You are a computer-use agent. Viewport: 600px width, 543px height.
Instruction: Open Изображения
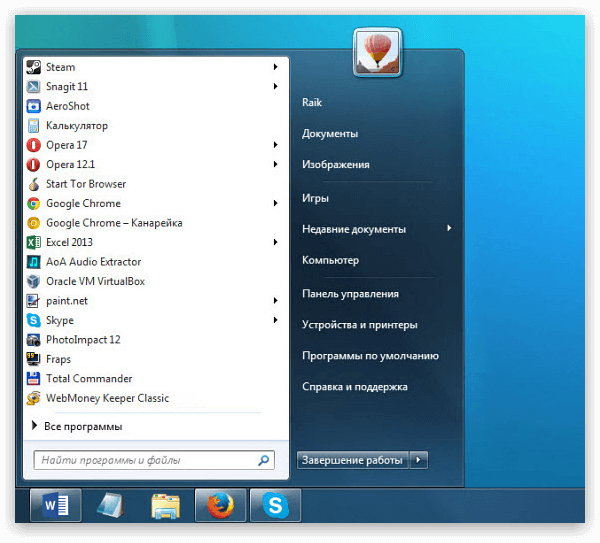click(x=336, y=165)
